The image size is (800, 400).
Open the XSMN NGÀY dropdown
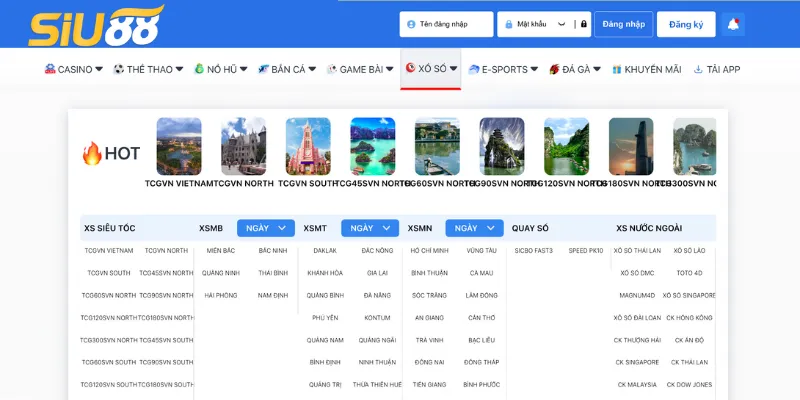tap(474, 228)
